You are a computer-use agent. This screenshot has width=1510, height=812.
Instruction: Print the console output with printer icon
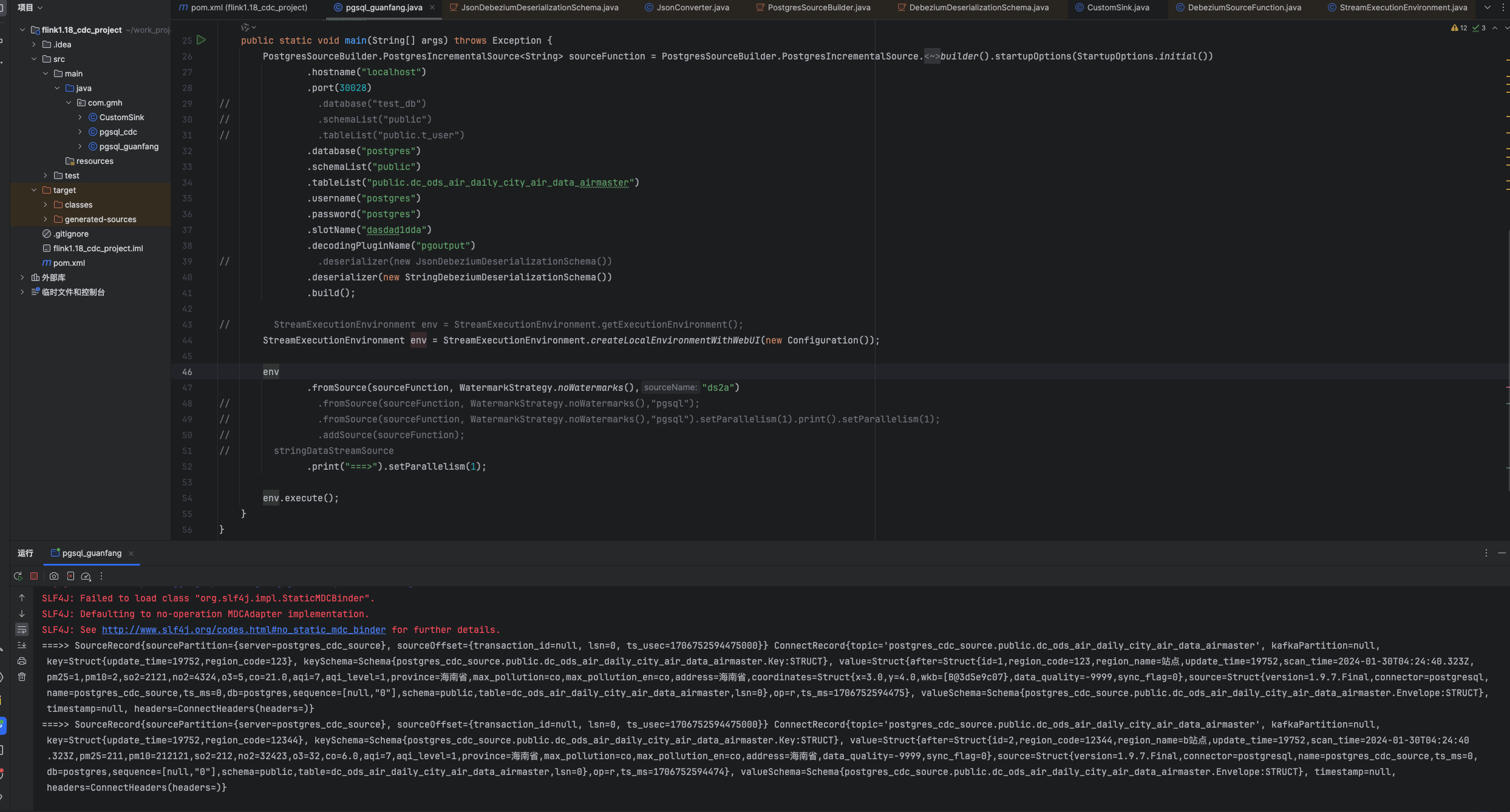coord(22,661)
